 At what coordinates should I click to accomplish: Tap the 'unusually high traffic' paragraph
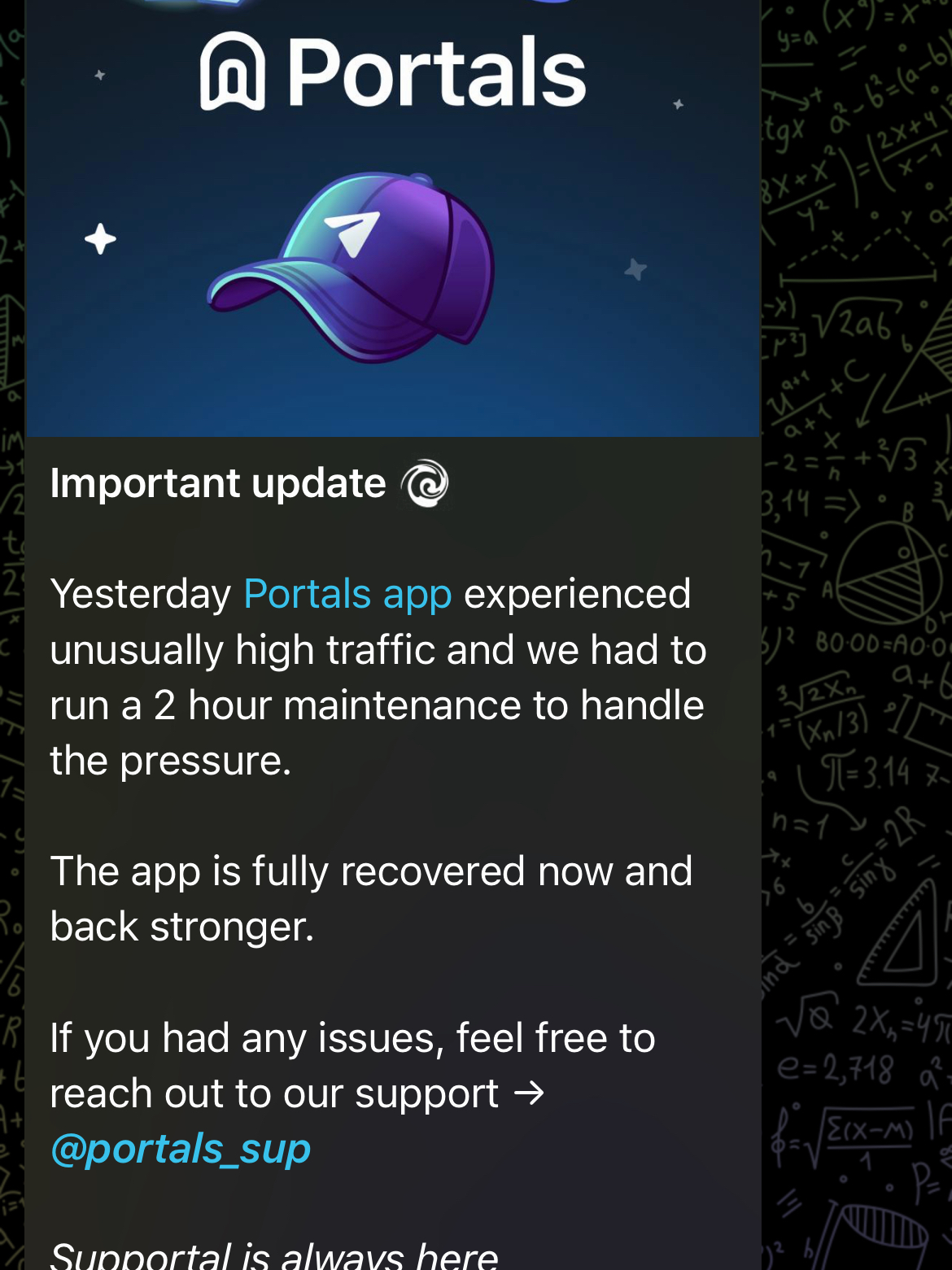click(x=378, y=677)
